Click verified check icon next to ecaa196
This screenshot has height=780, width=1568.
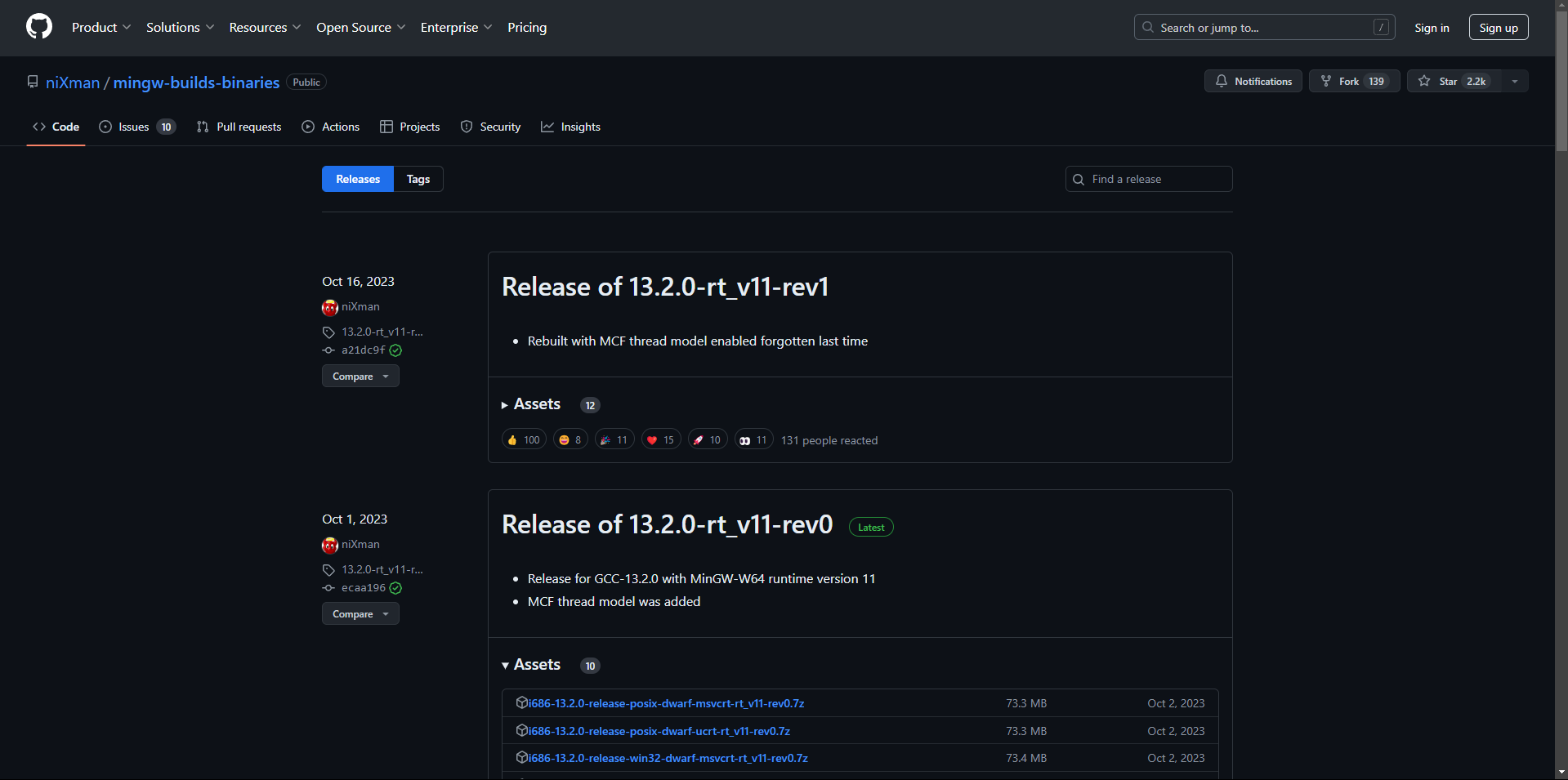pyautogui.click(x=395, y=588)
